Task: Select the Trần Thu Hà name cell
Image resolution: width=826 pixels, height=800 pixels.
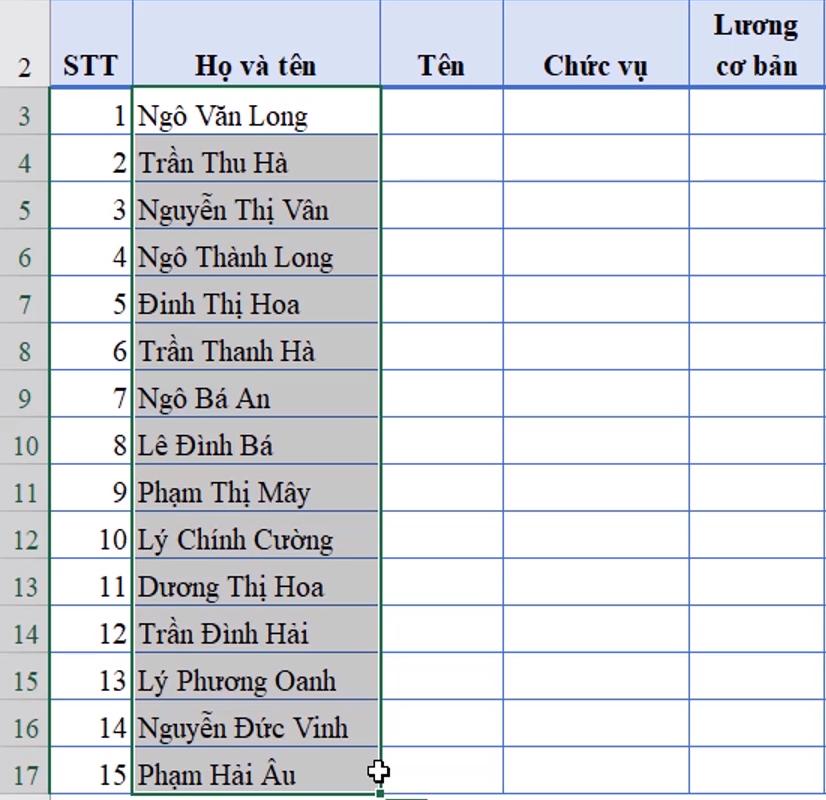Action: 255,163
